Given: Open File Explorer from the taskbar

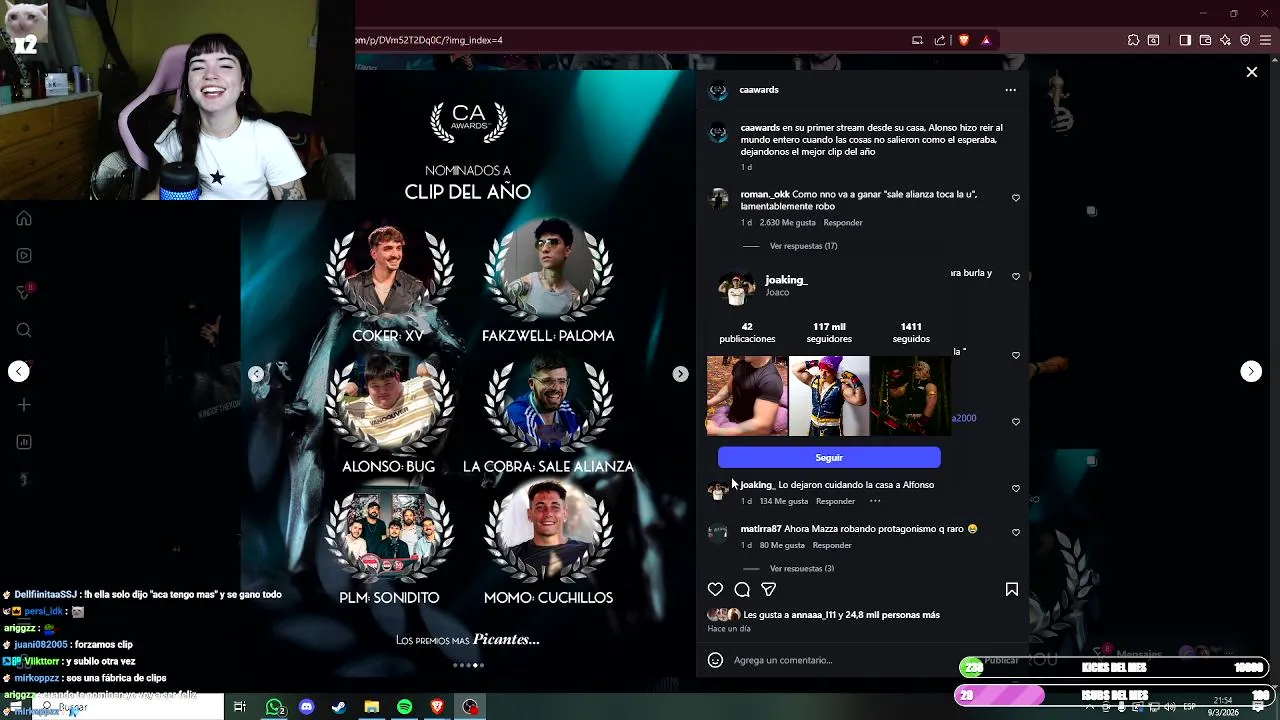Looking at the screenshot, I should point(371,707).
